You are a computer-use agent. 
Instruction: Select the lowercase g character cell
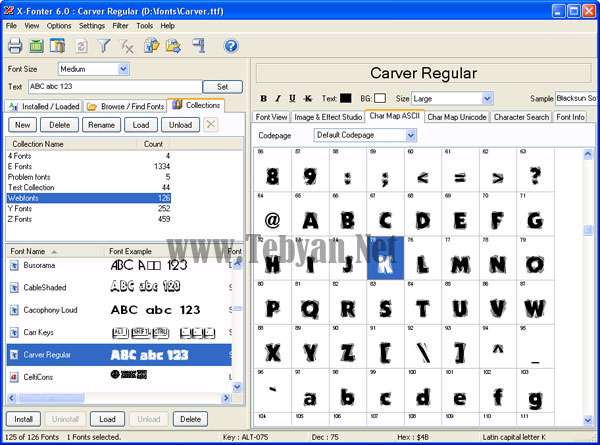[x=535, y=391]
